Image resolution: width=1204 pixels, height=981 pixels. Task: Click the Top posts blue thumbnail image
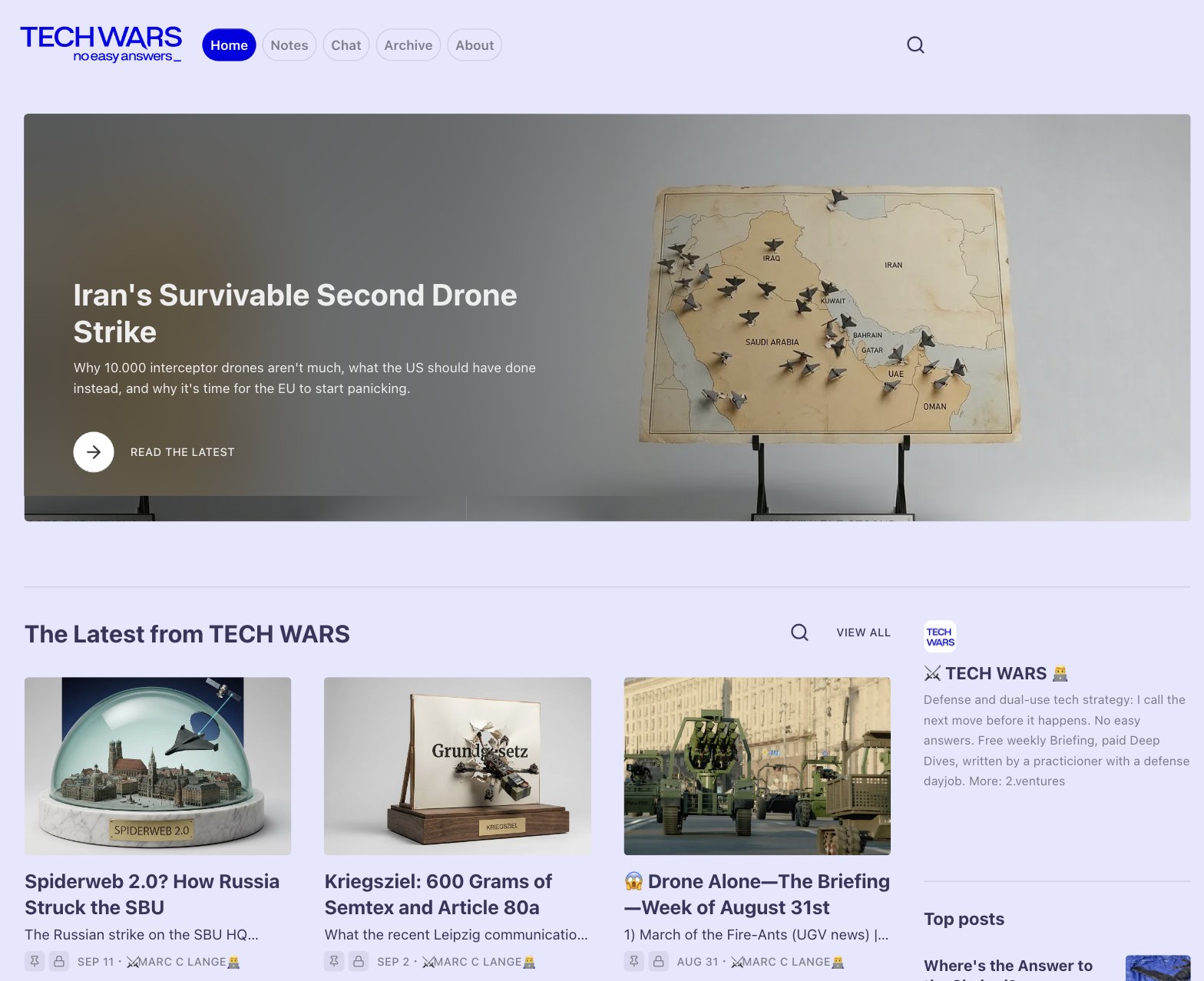[1158, 968]
